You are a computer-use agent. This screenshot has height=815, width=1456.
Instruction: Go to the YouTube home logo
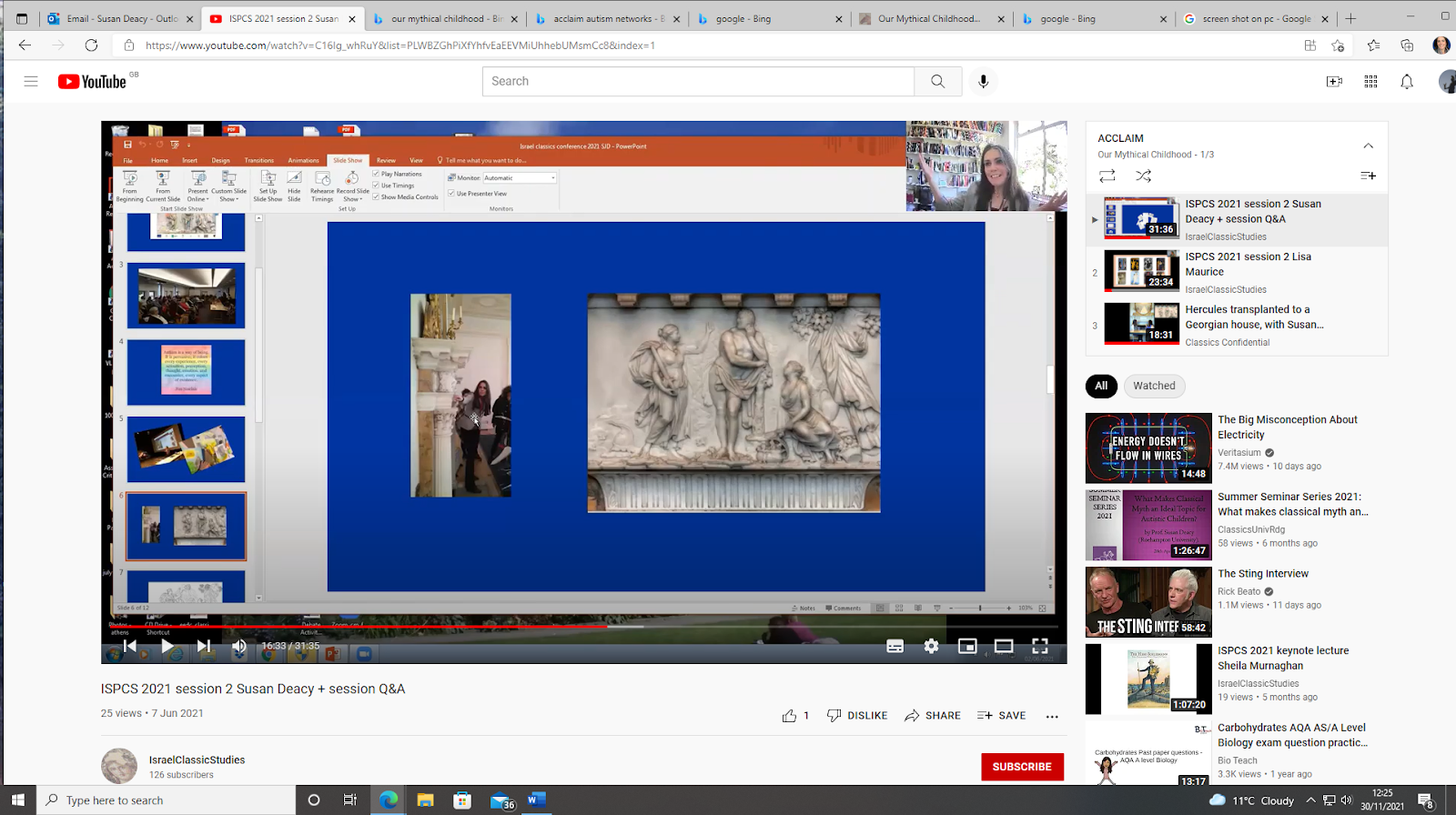click(x=93, y=81)
